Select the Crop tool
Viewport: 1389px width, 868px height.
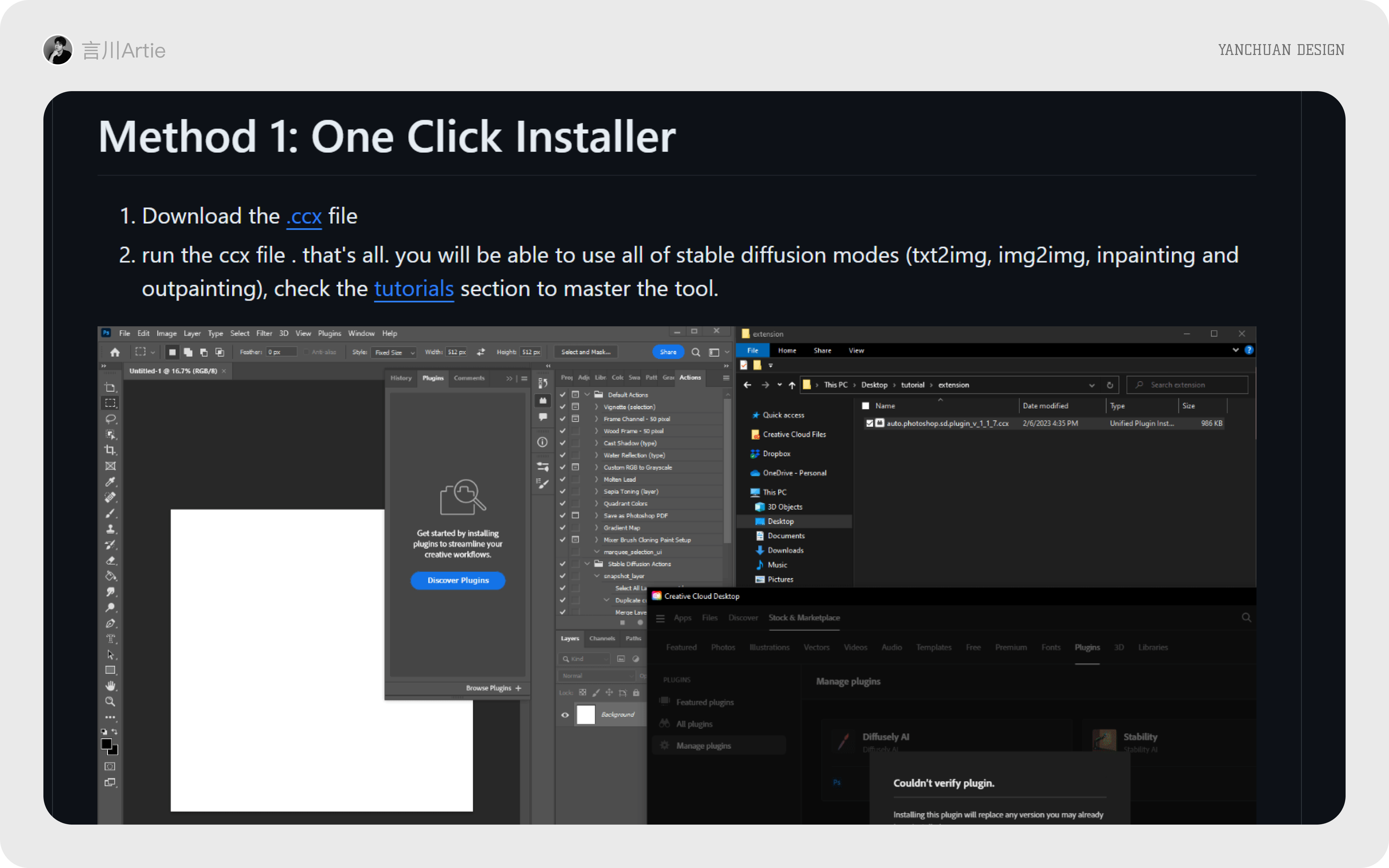point(110,450)
